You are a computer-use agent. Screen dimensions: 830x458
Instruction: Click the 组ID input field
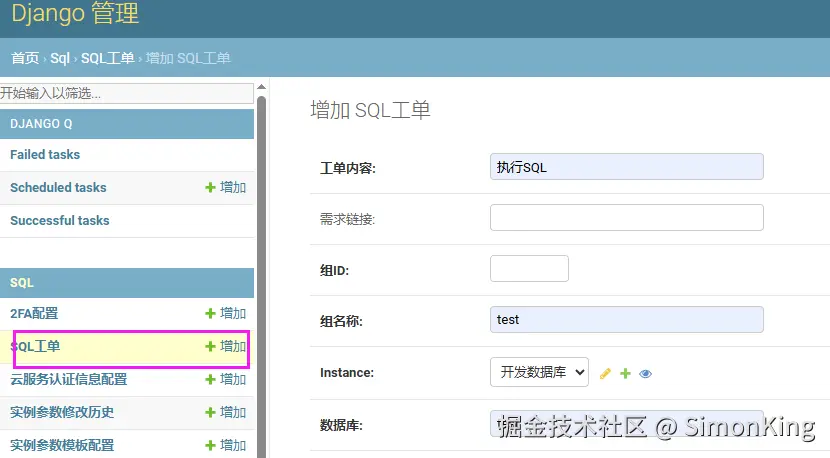tap(529, 268)
